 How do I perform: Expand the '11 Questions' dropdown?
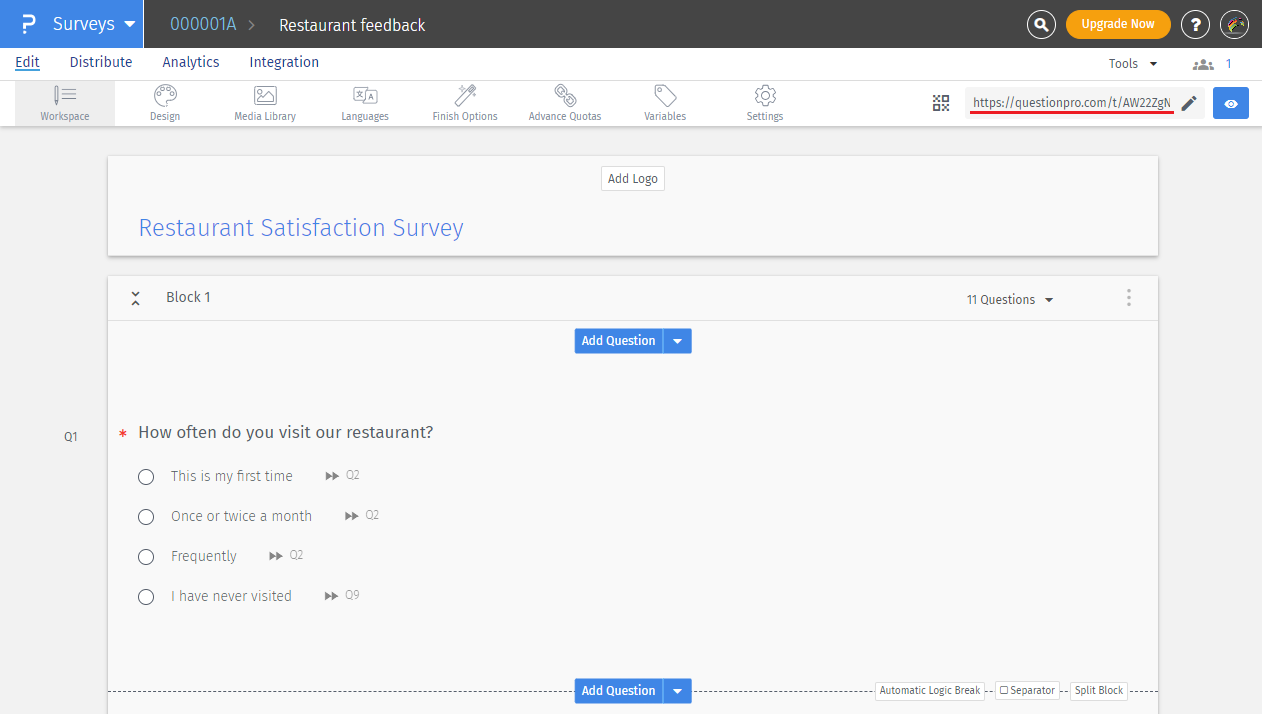point(1009,298)
